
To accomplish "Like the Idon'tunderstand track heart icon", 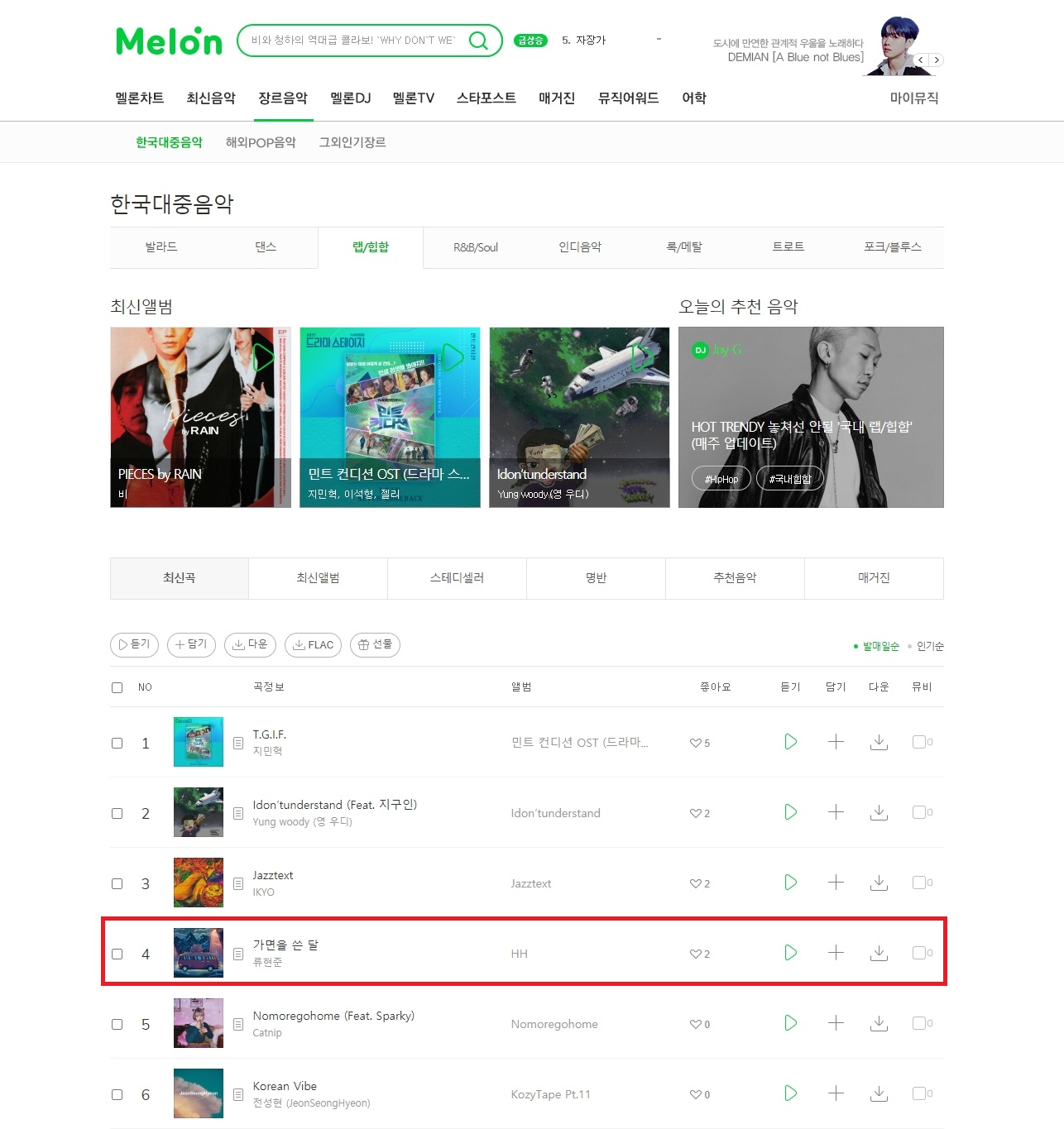I will [x=695, y=813].
